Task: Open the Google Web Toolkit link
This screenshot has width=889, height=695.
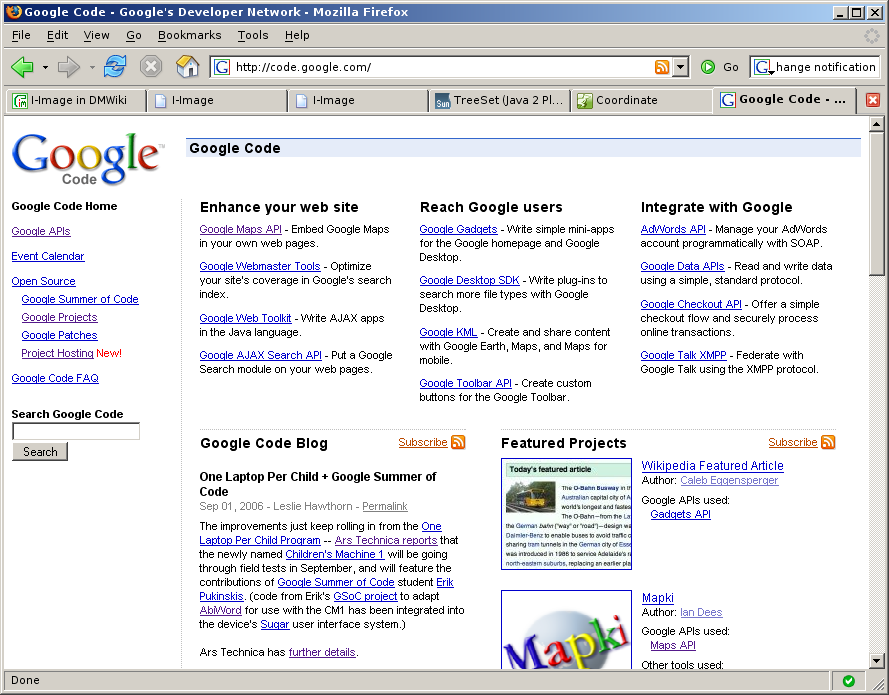Action: click(245, 318)
